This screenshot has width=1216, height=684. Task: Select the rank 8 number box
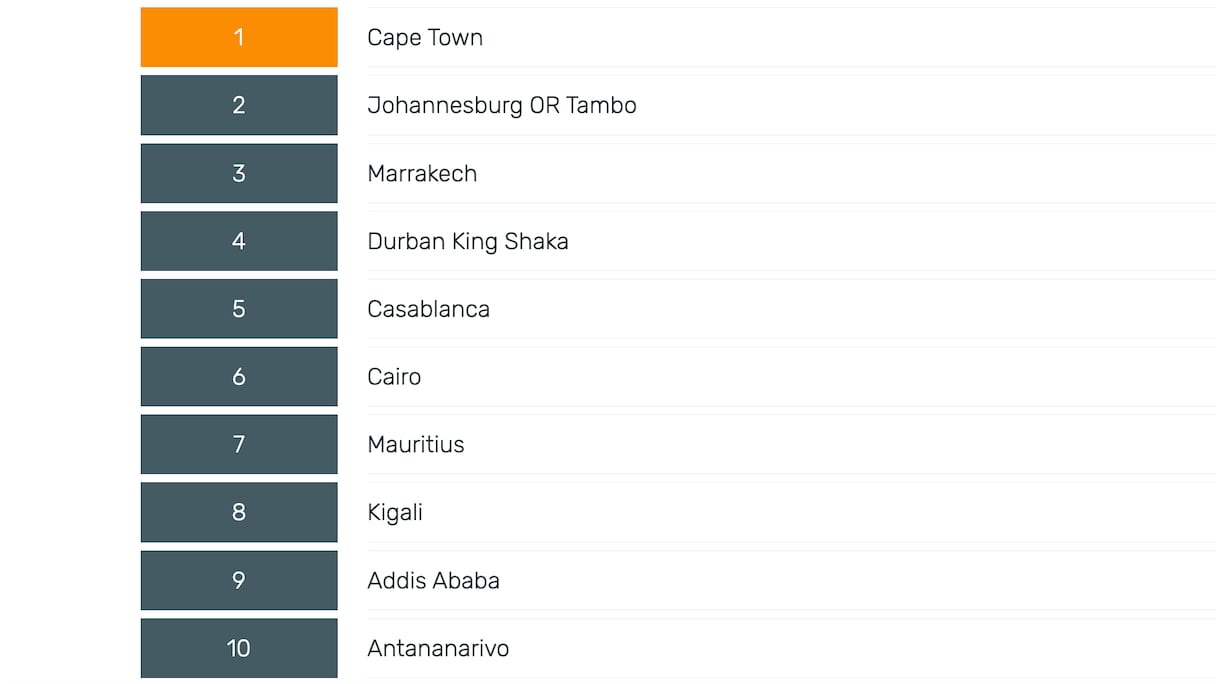click(239, 512)
